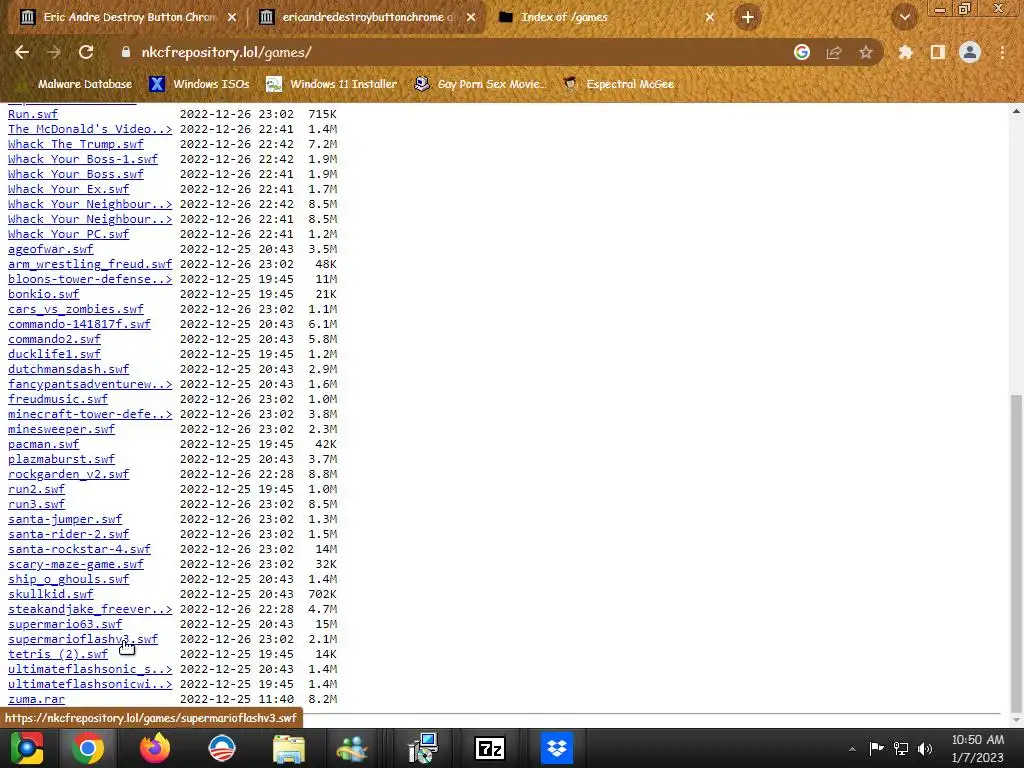Open the Espectral McGee bookmark

[x=618, y=84]
